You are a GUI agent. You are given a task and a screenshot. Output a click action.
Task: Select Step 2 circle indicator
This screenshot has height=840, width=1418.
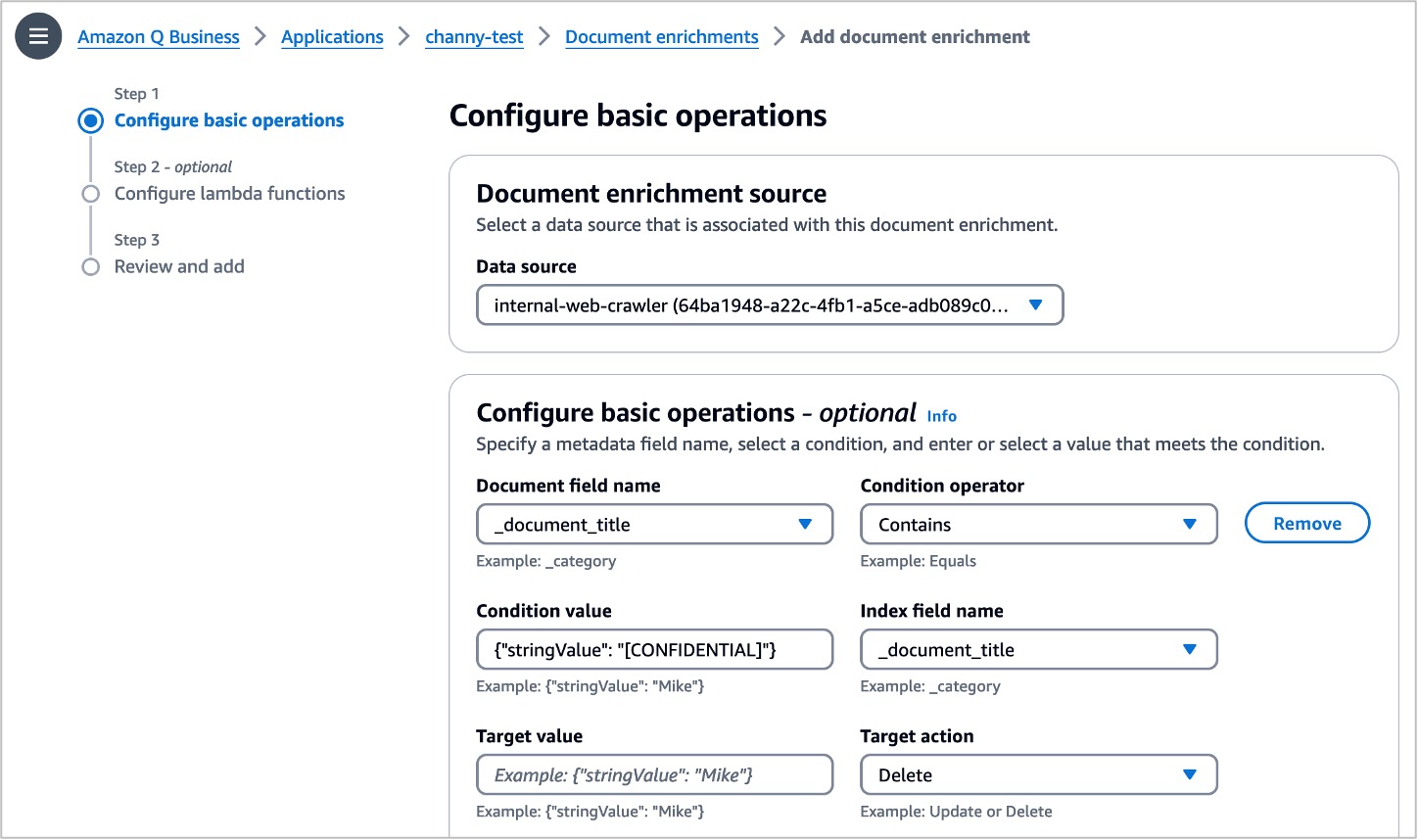(x=91, y=194)
